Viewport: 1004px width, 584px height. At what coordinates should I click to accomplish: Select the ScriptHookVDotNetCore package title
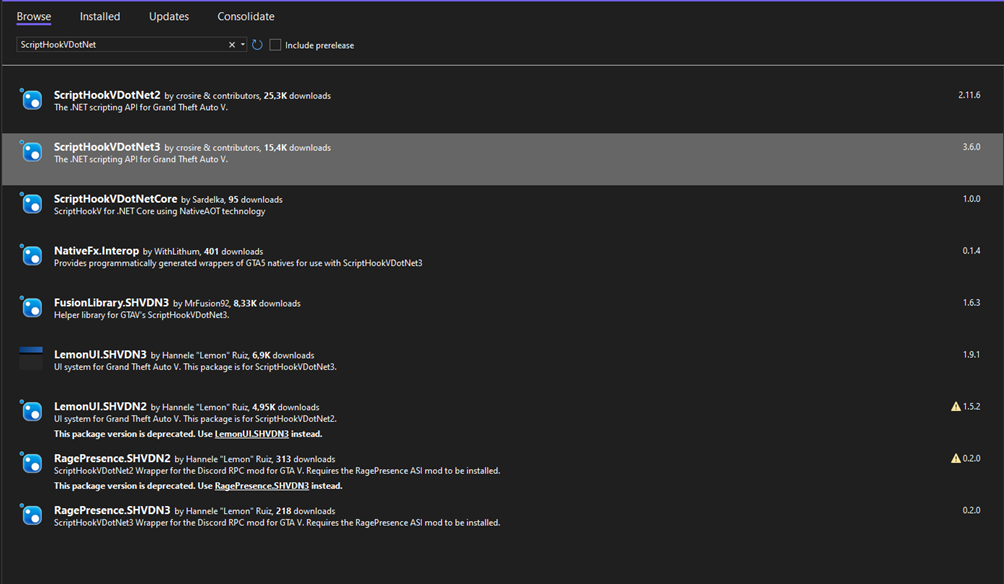115,199
